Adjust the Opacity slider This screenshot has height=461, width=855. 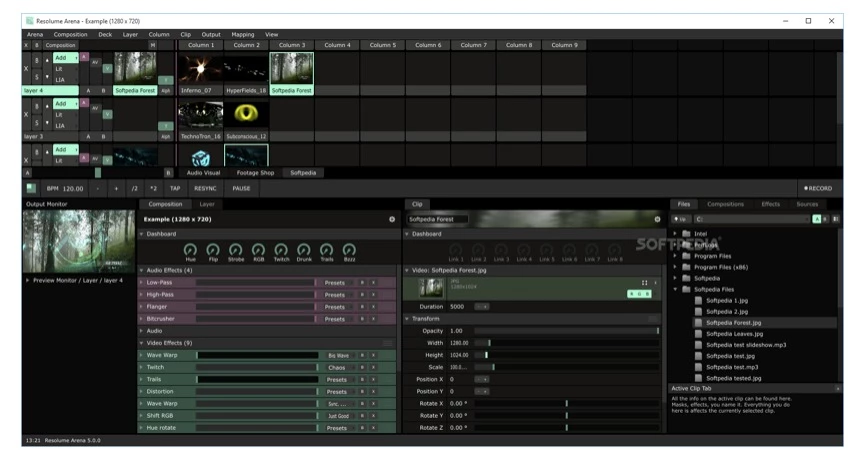click(567, 331)
